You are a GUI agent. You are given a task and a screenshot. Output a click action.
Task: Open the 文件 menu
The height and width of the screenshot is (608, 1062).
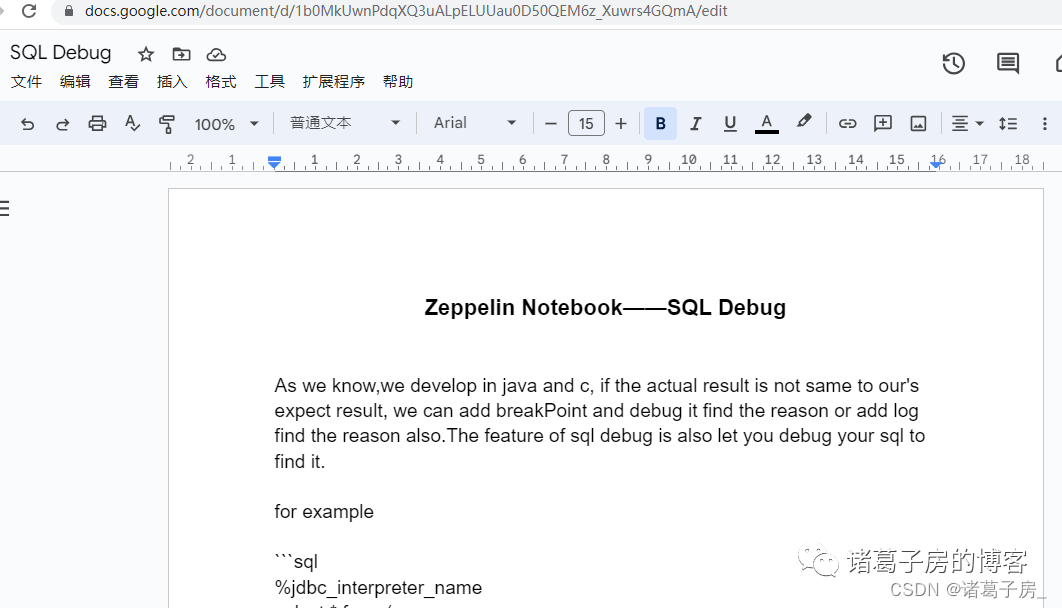pos(26,82)
